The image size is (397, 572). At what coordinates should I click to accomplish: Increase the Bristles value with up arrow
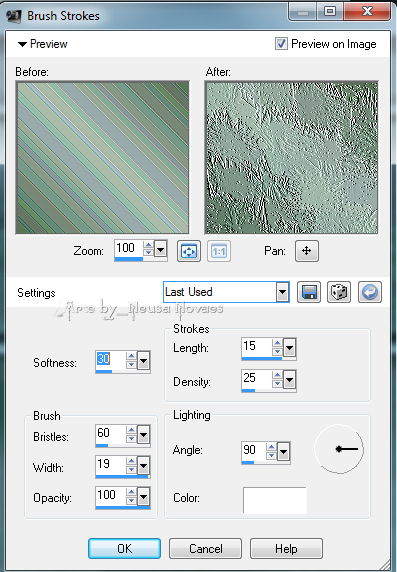[x=131, y=430]
